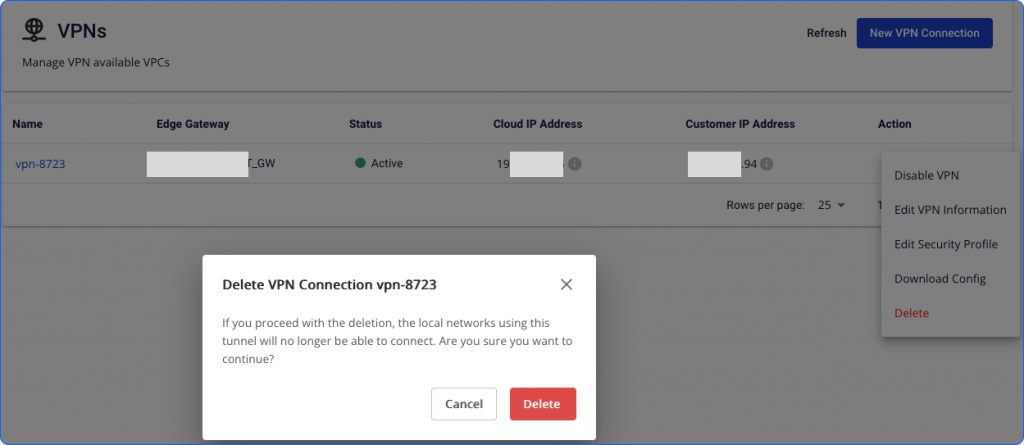Click the Edge Gateway column header
This screenshot has height=445, width=1024.
tap(193, 124)
